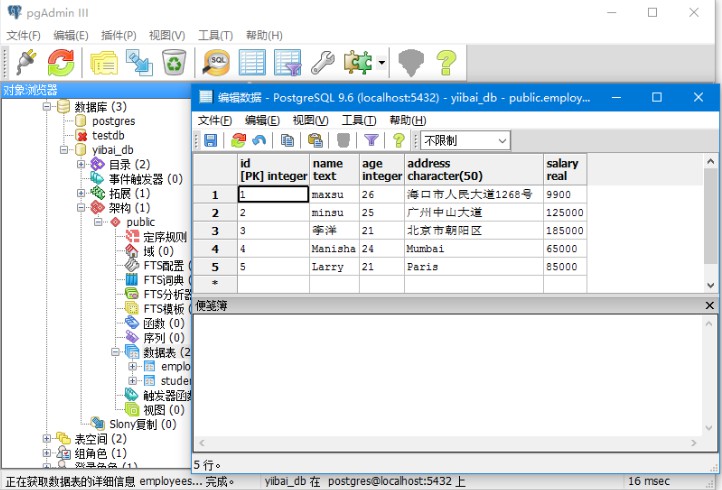Click the scratch pad text area
722x490 pixels.
pos(449,375)
